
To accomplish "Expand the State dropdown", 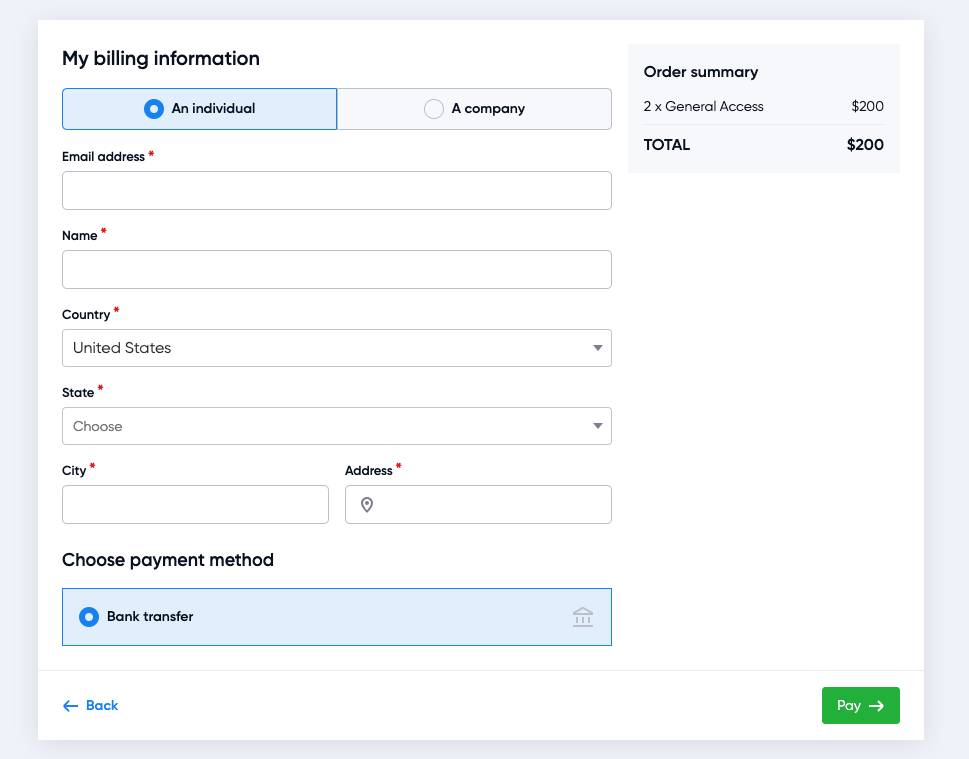I will (x=336, y=426).
